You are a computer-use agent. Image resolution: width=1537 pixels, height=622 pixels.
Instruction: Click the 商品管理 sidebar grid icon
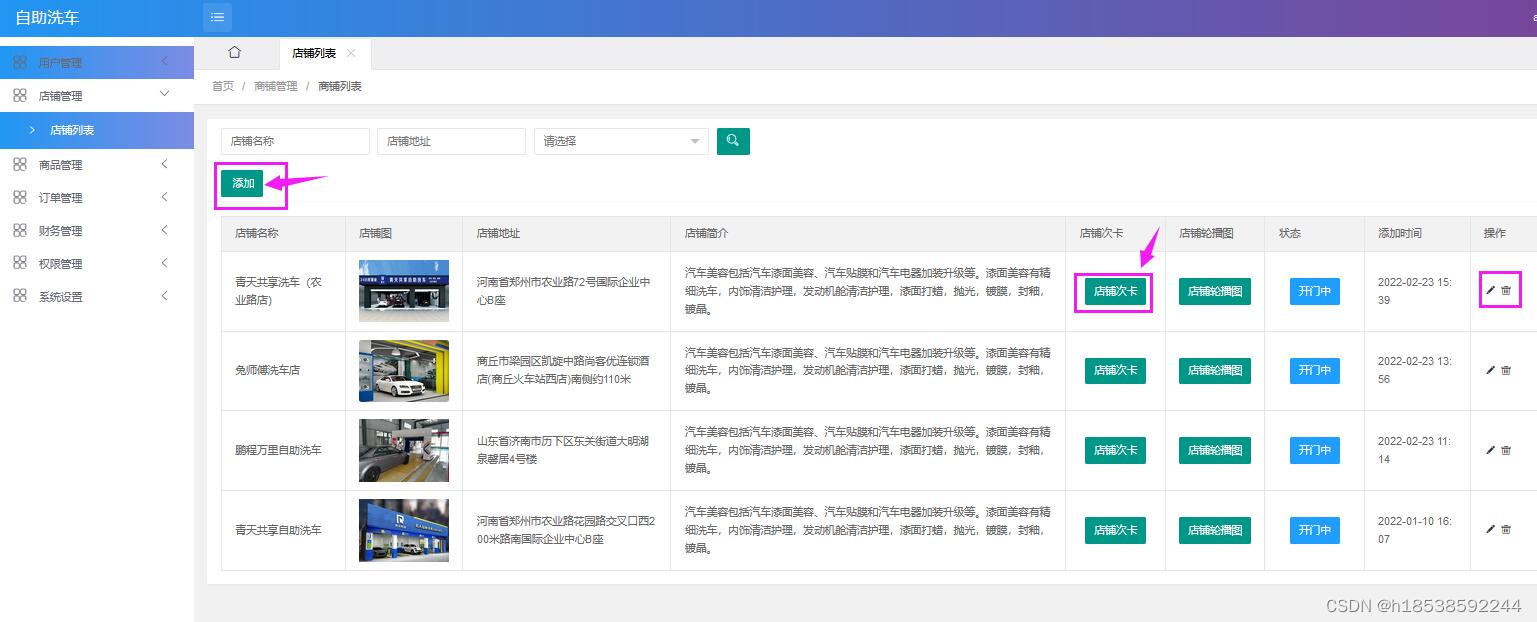20,164
